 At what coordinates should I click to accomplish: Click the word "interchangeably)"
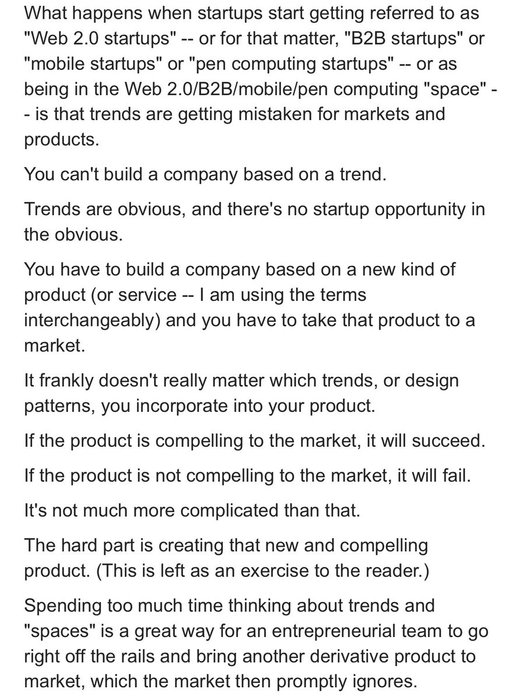(92, 321)
